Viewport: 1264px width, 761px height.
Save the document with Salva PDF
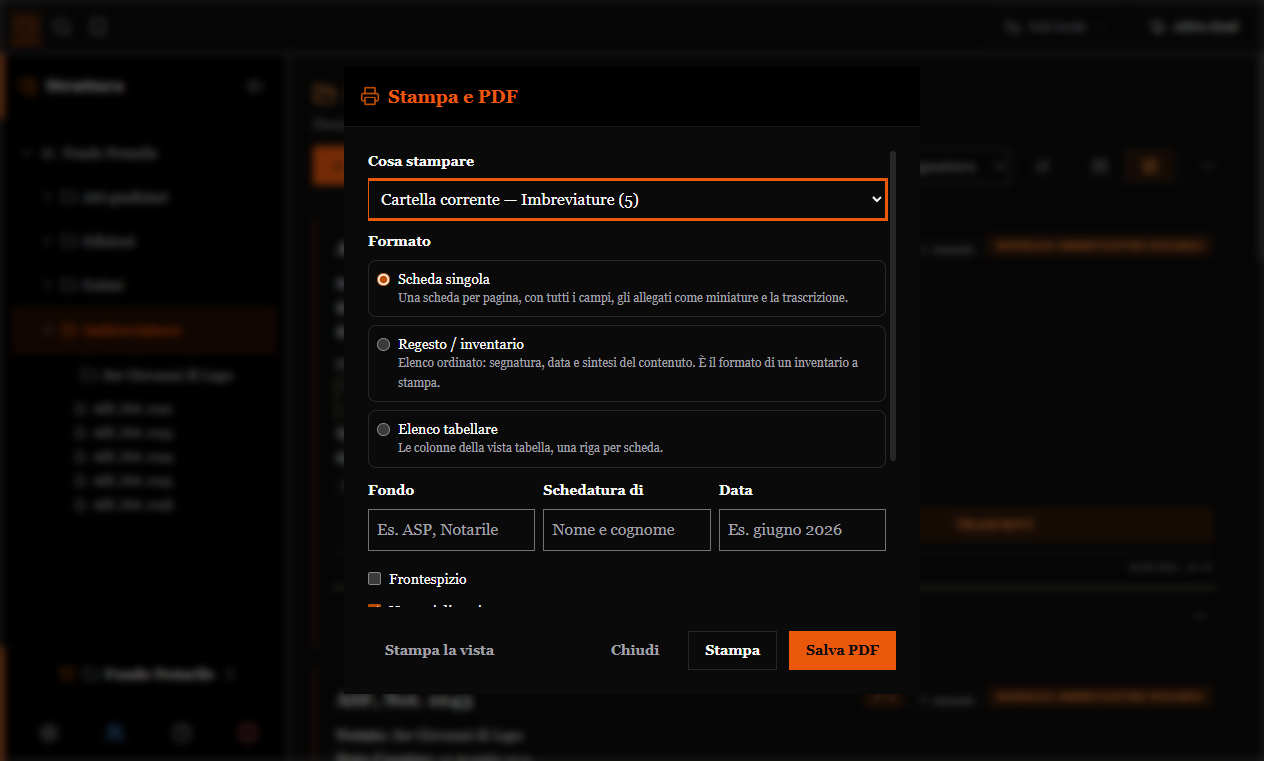click(x=842, y=650)
